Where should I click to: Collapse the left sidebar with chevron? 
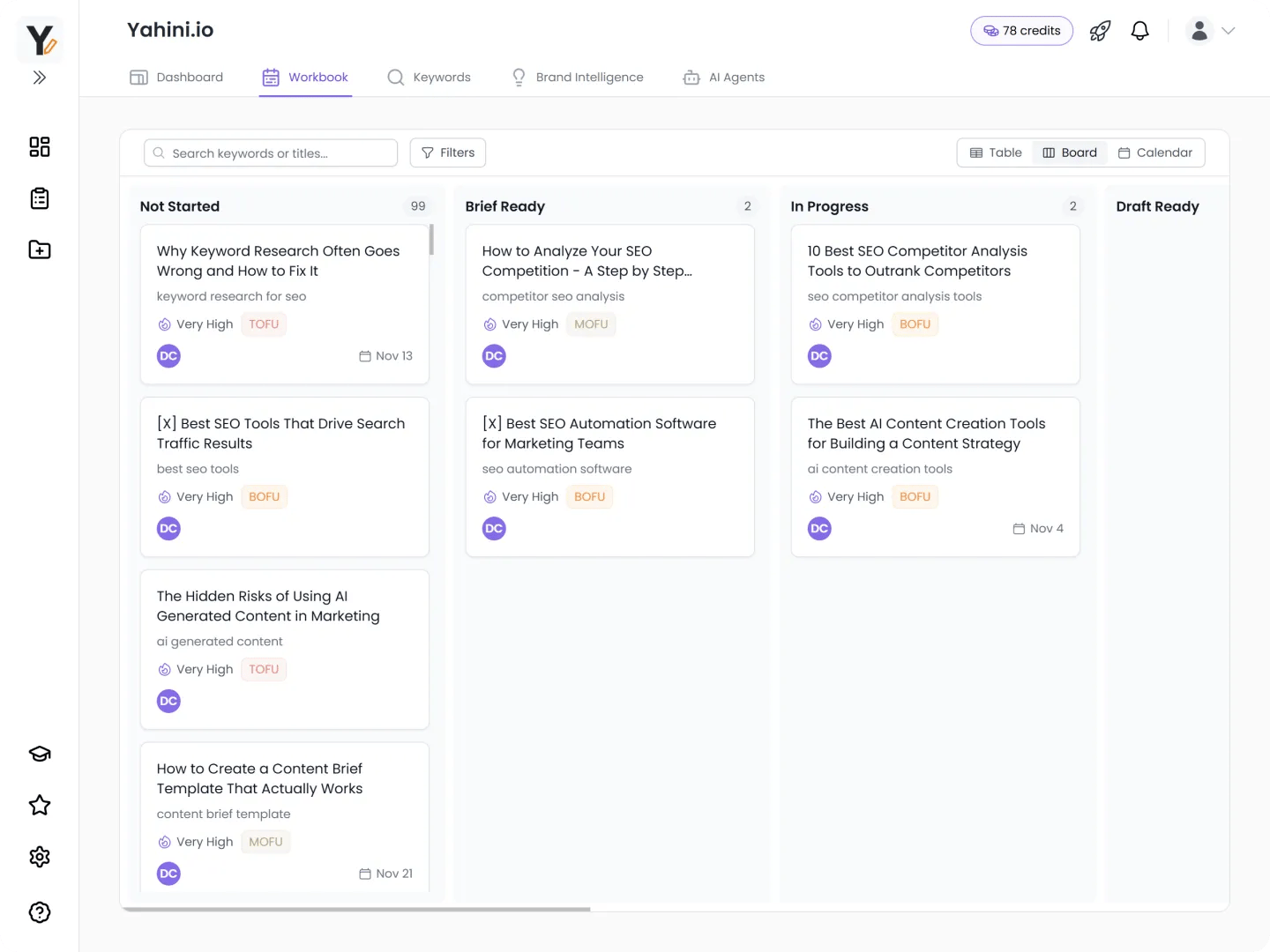39,78
